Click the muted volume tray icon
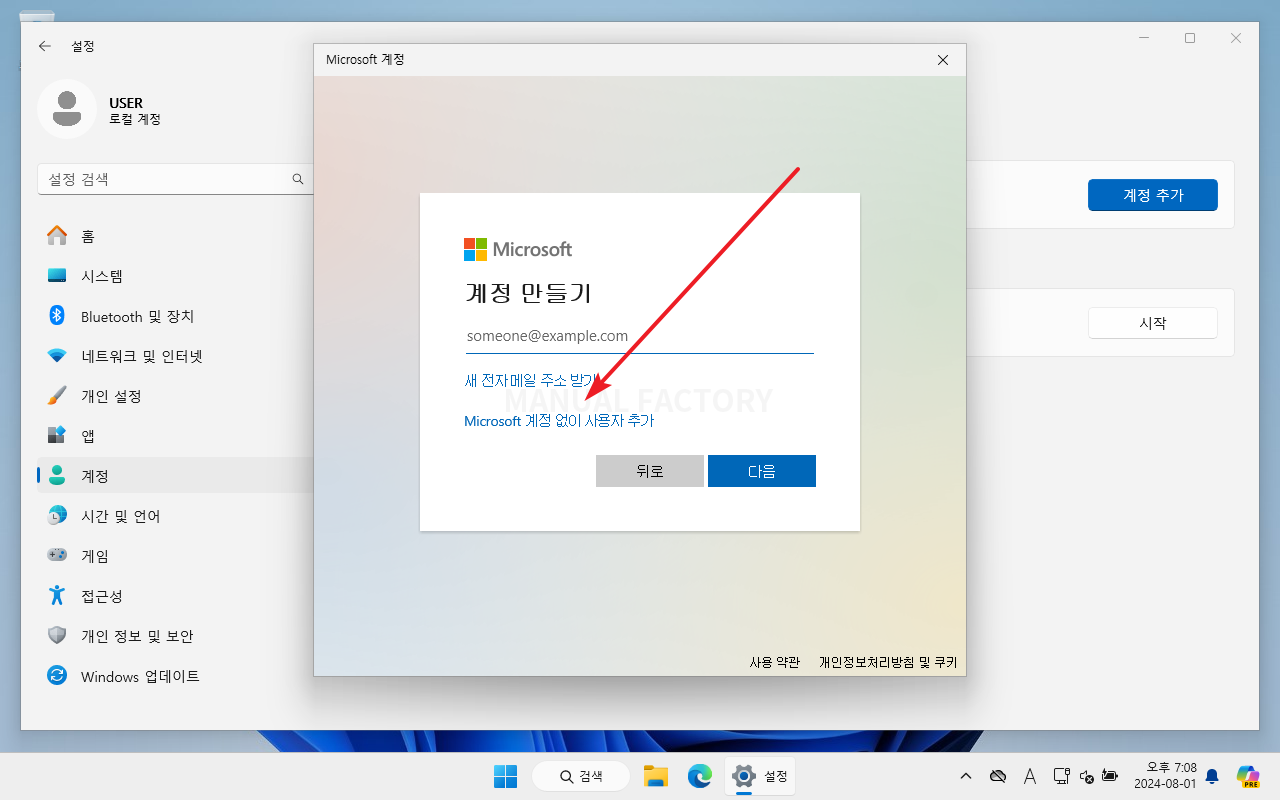Viewport: 1280px width, 800px height. (1086, 776)
